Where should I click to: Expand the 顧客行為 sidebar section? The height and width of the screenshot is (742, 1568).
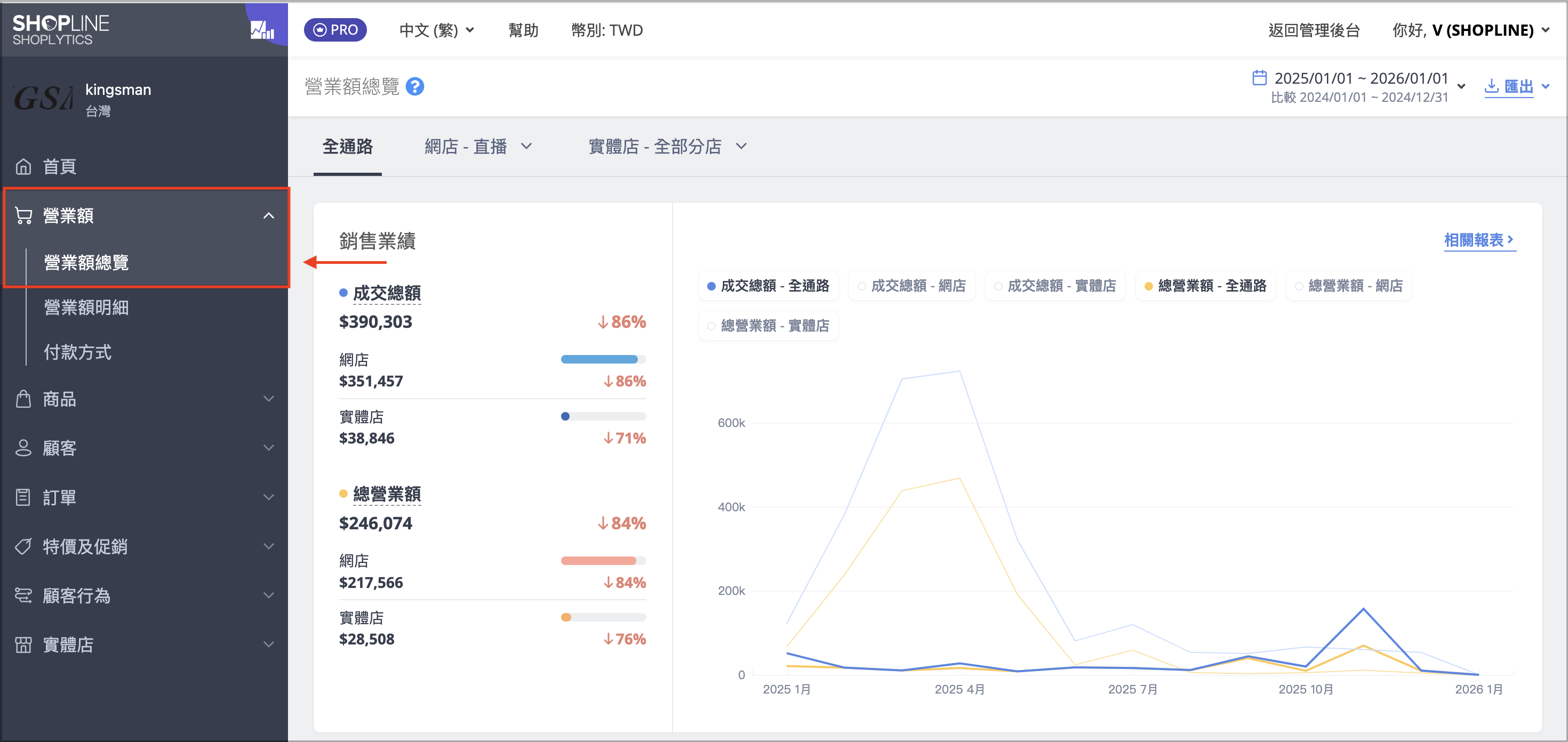pos(268,595)
